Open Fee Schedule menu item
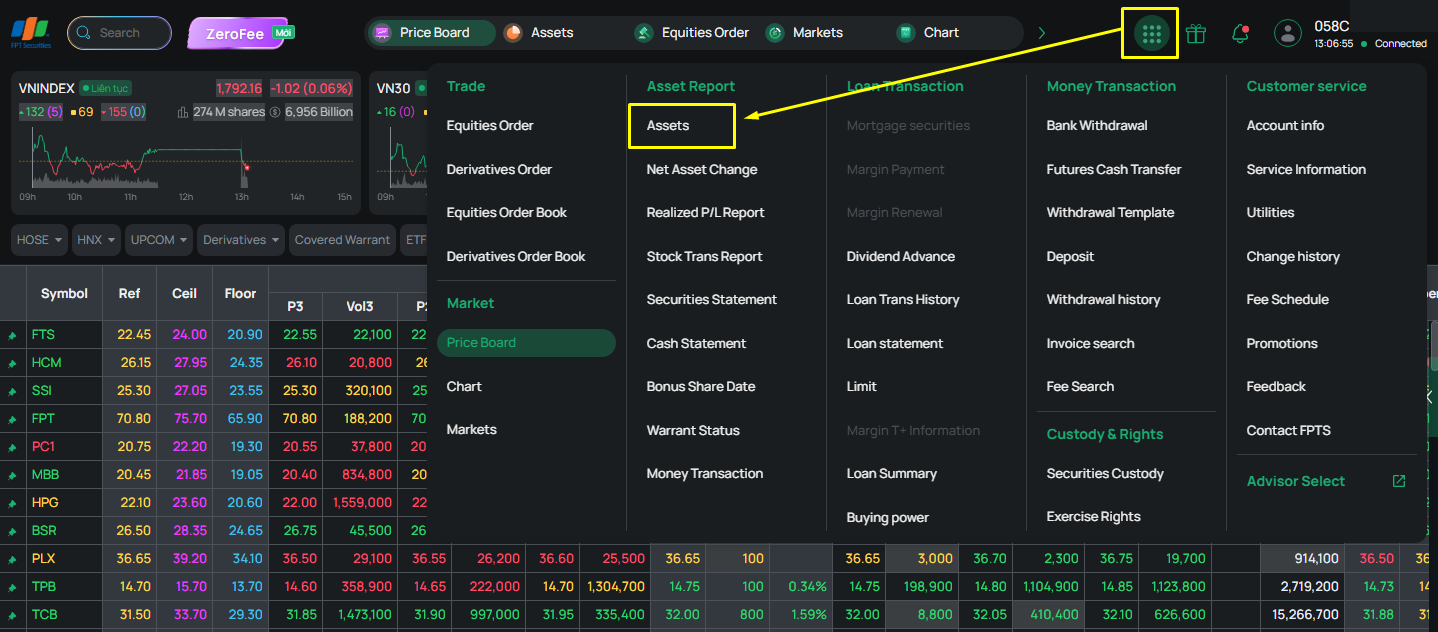The width and height of the screenshot is (1438, 632). point(1288,300)
